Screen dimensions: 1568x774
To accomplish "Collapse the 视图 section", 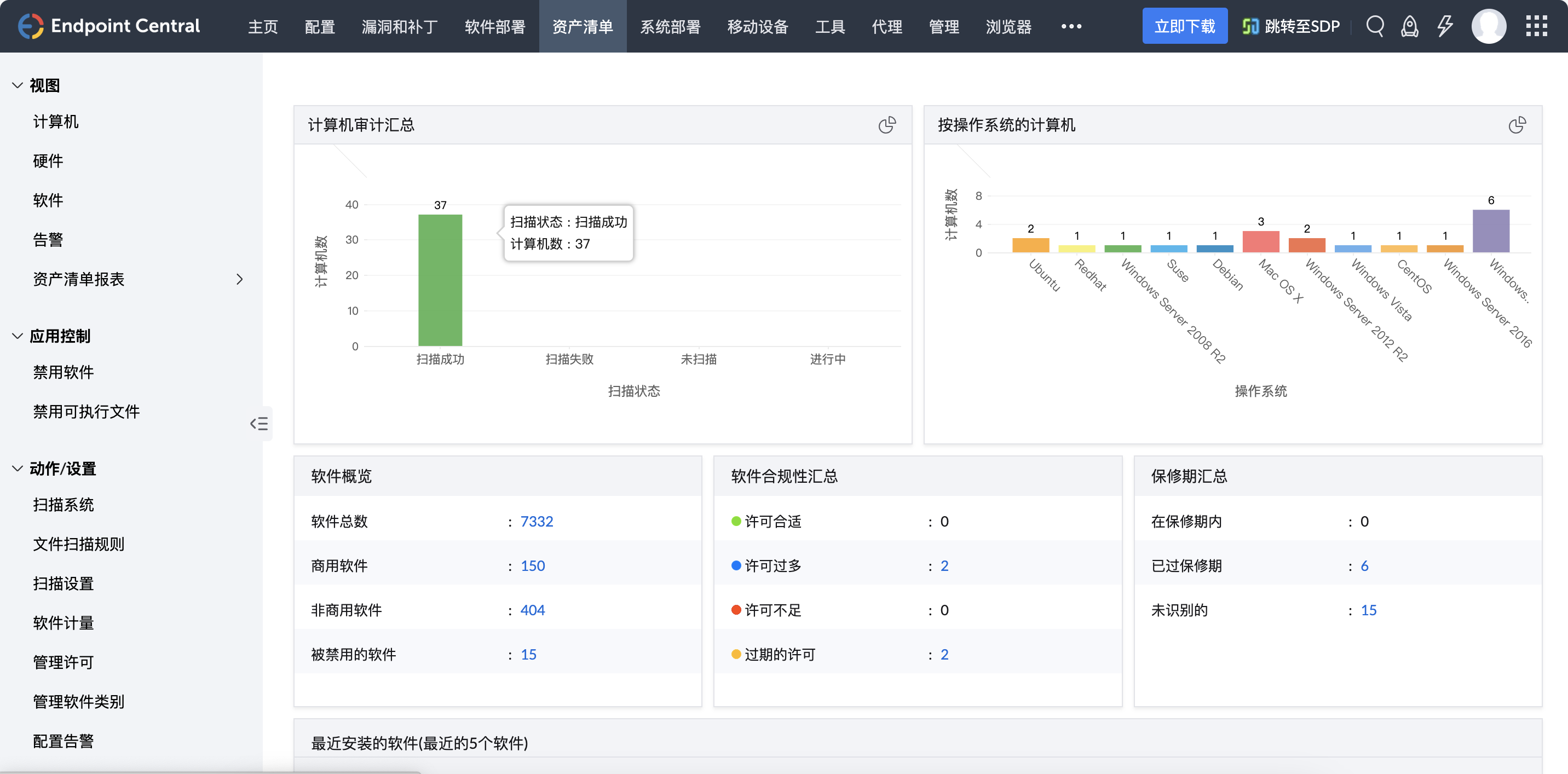I will 17,85.
